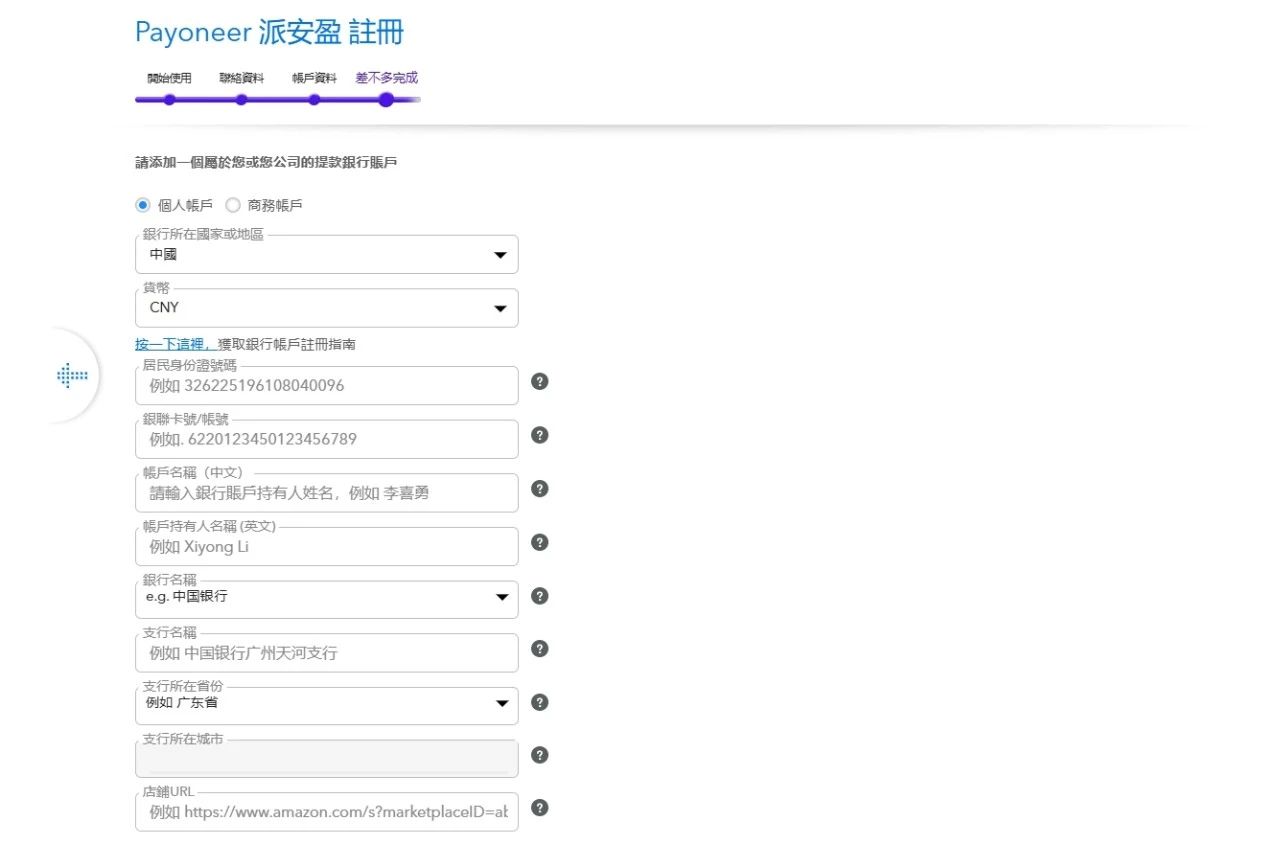Expand the 銀行名稱 bank selection dropdown
Viewport: 1280px width, 844px height.
tap(500, 597)
